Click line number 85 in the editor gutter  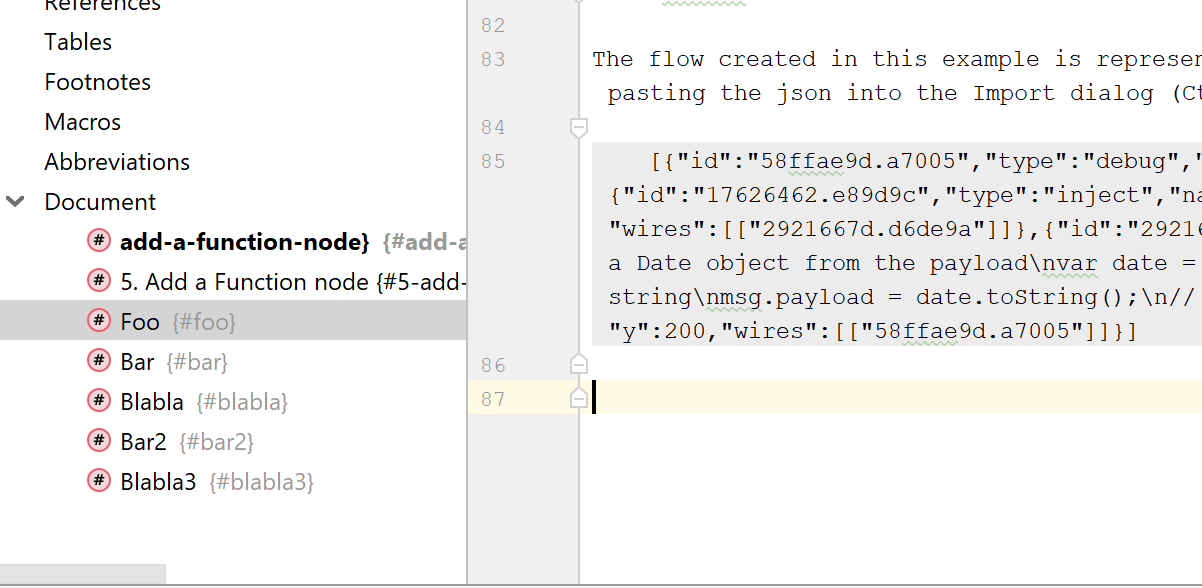coord(493,160)
